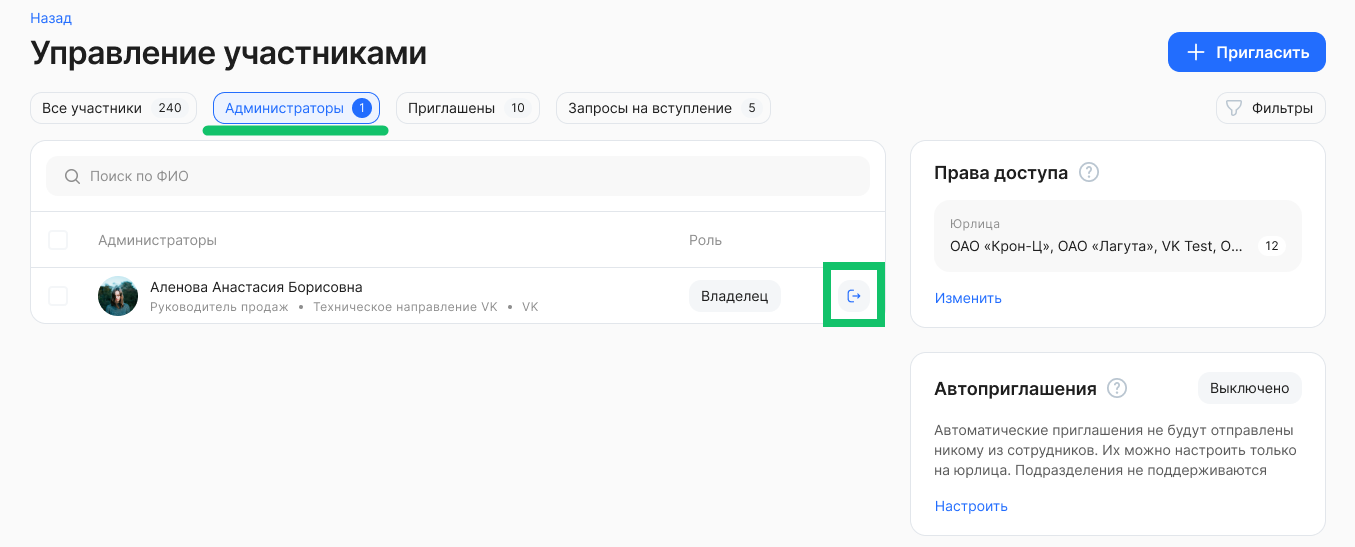Click the name Аленова Анастасия Борисовна
The width and height of the screenshot is (1355, 547).
(256, 287)
